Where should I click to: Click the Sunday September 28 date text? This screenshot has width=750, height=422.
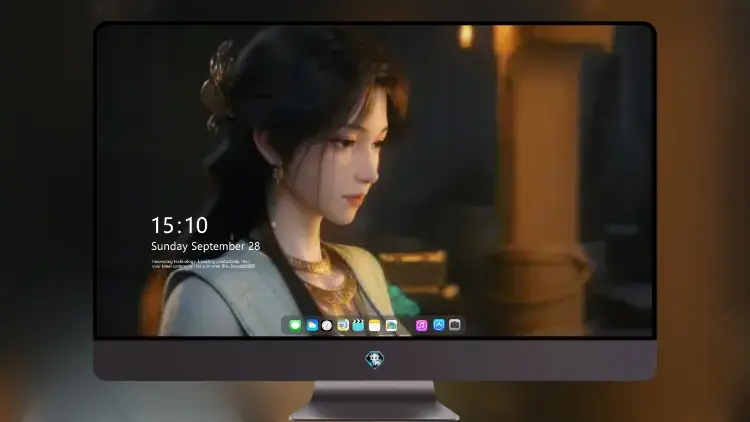(x=206, y=246)
